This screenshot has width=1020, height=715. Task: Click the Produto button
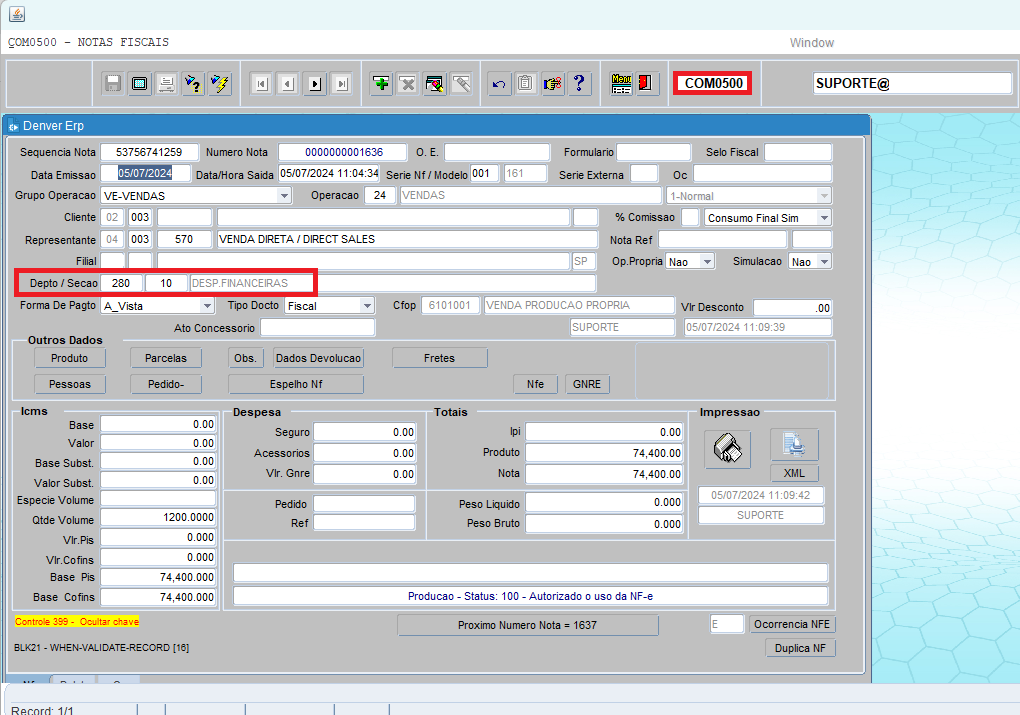tap(69, 358)
